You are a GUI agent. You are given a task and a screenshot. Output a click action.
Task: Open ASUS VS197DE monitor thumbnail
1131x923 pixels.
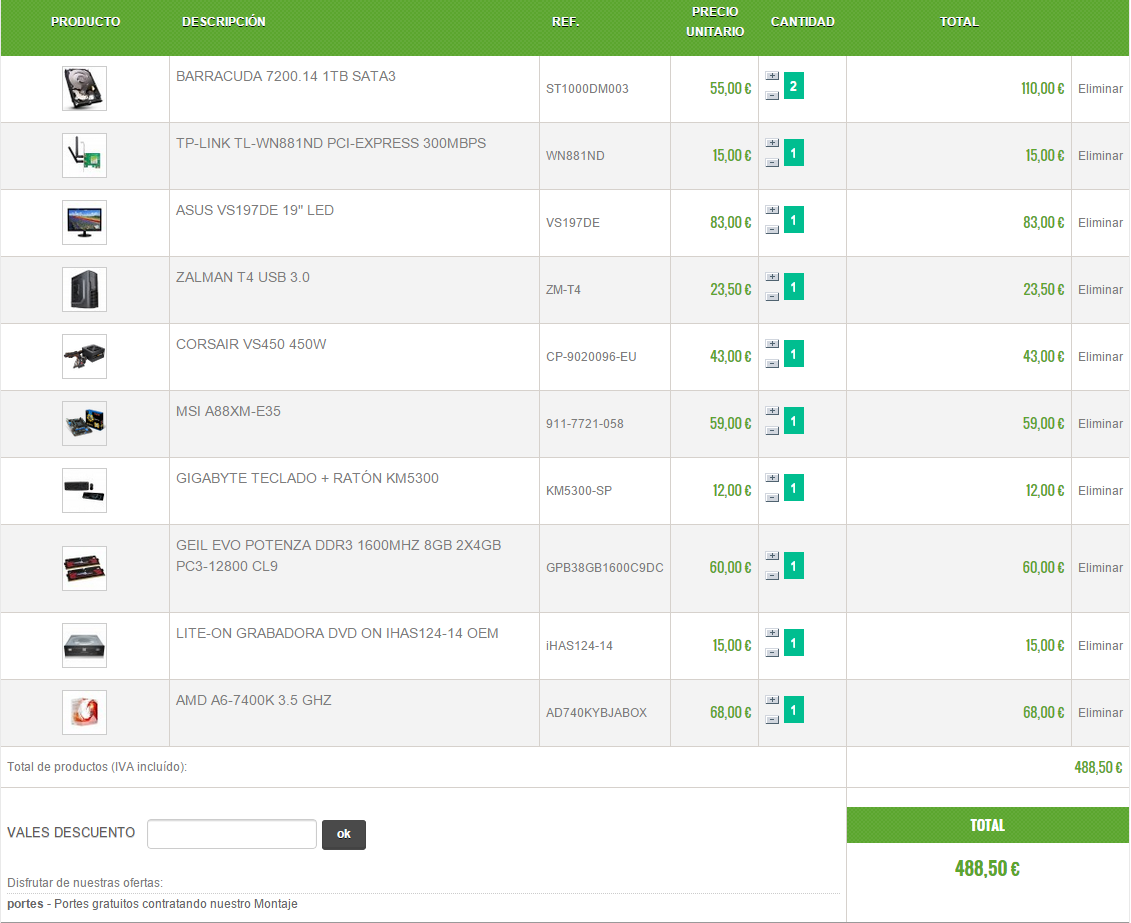coord(84,223)
